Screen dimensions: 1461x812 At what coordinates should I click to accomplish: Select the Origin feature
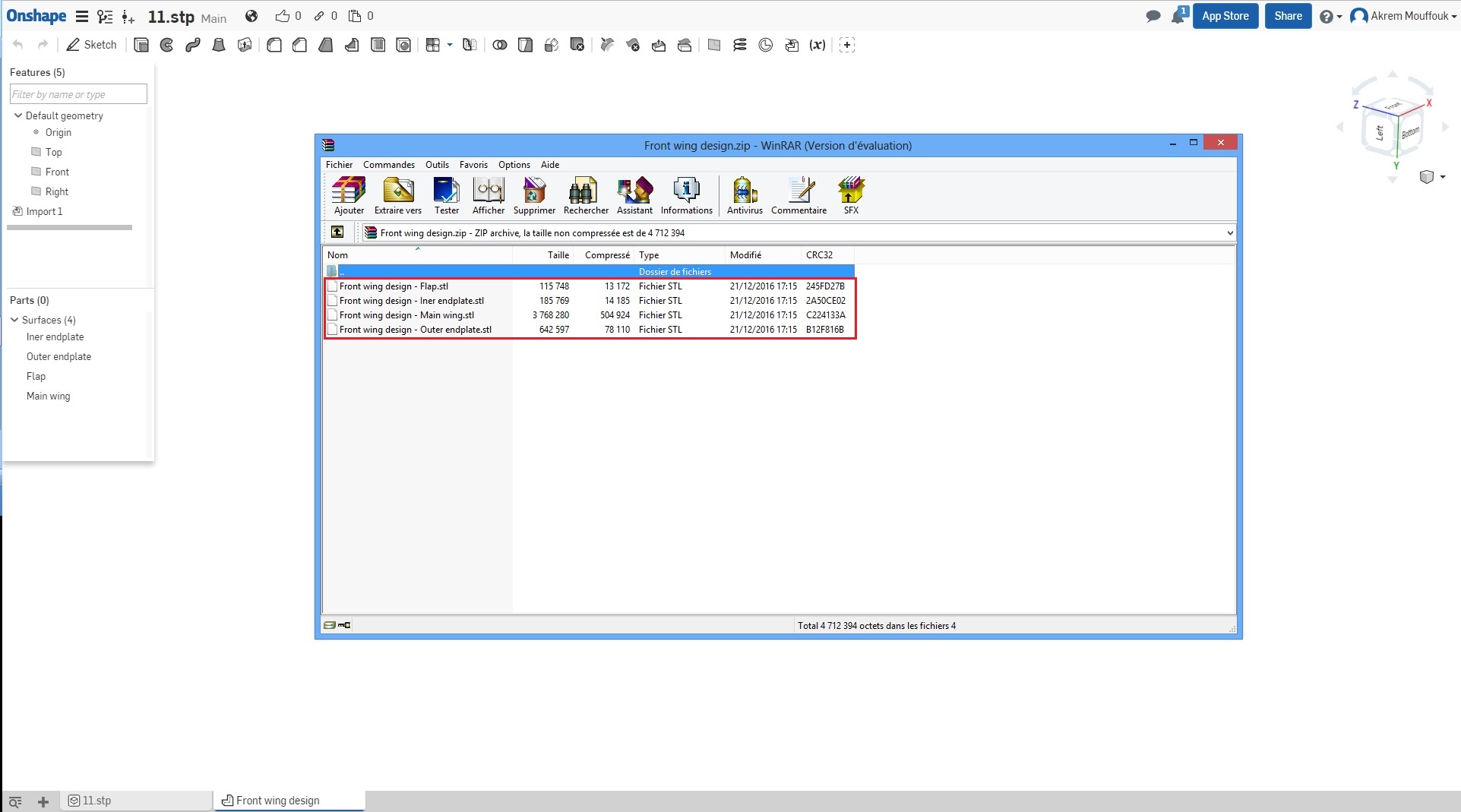tap(58, 132)
